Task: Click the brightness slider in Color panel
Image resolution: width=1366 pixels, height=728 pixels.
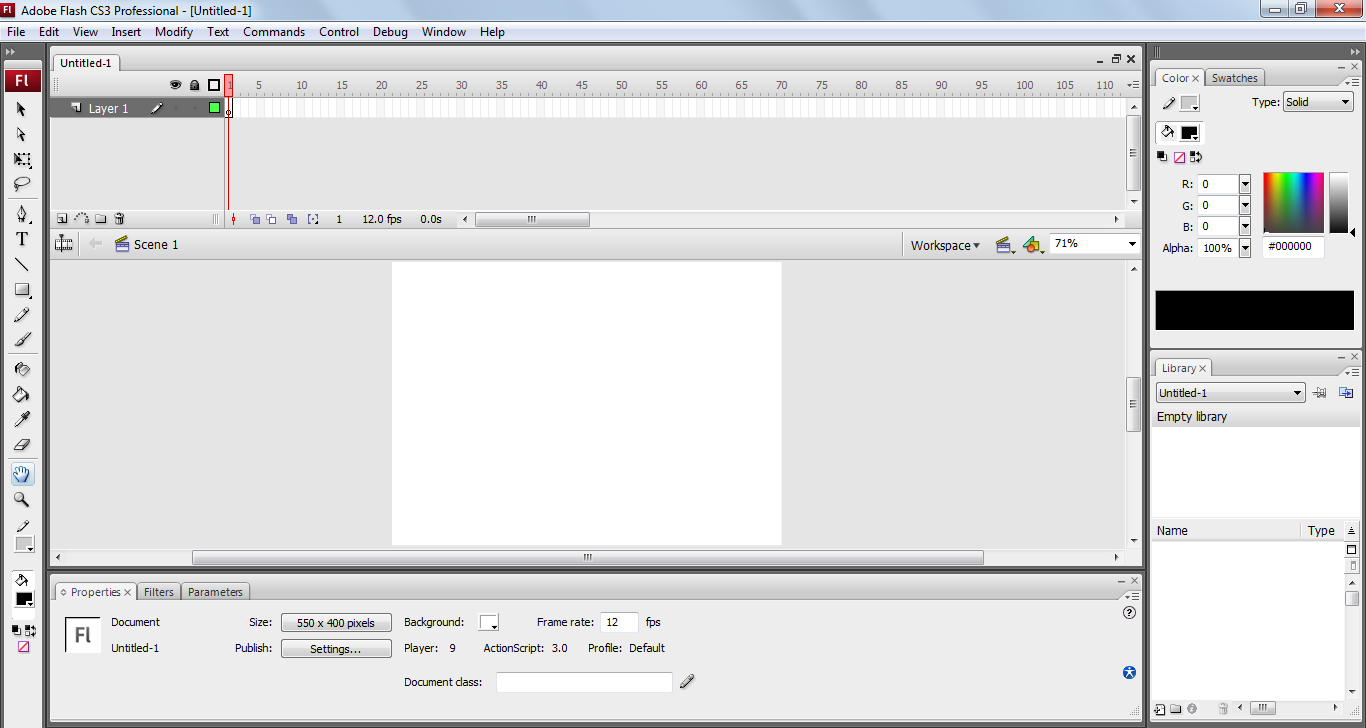Action: 1339,203
